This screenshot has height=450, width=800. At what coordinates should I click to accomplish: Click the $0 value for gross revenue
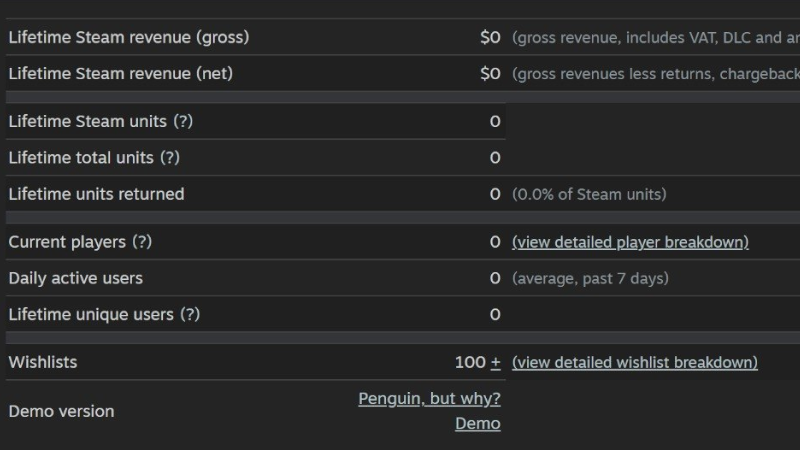coord(490,37)
